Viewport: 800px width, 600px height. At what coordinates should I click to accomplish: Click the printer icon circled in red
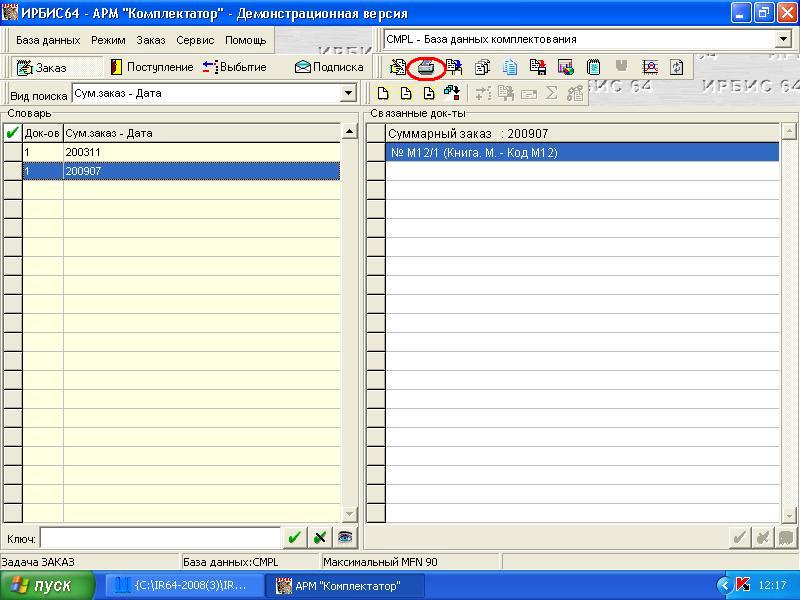tap(427, 68)
